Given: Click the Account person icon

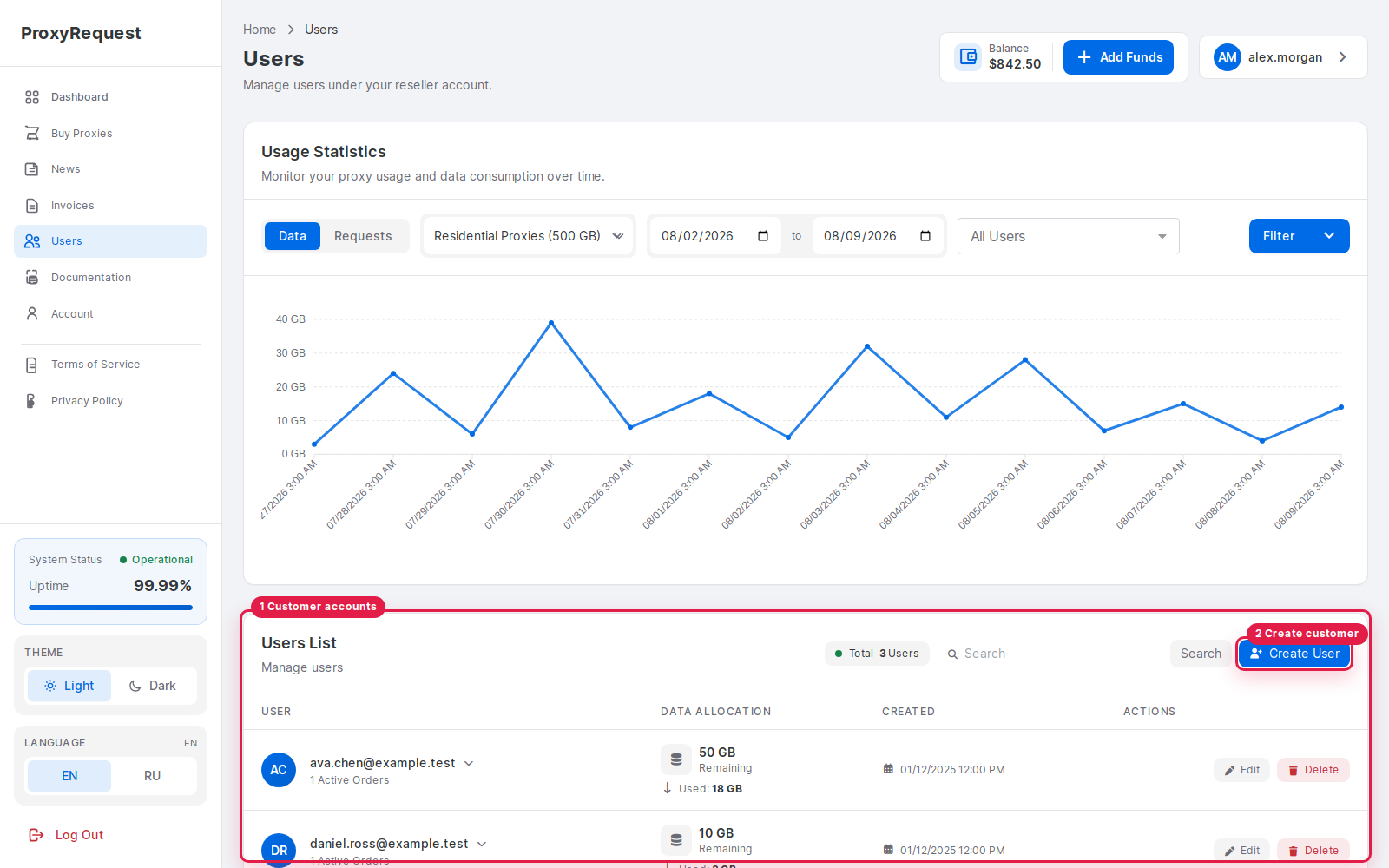Looking at the screenshot, I should 32,313.
